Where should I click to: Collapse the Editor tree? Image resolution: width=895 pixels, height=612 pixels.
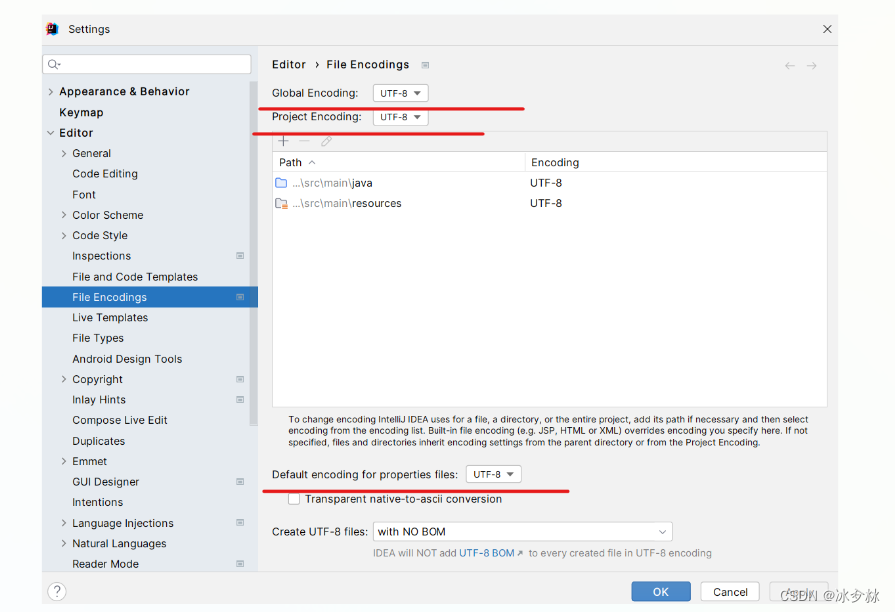tap(51, 132)
